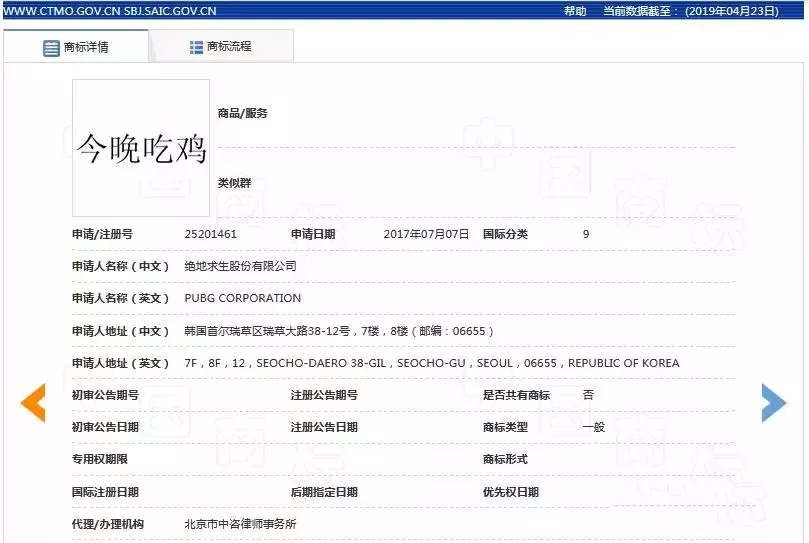Image resolution: width=809 pixels, height=543 pixels.
Task: Select the application date 2017年07月07日
Action: (x=426, y=234)
